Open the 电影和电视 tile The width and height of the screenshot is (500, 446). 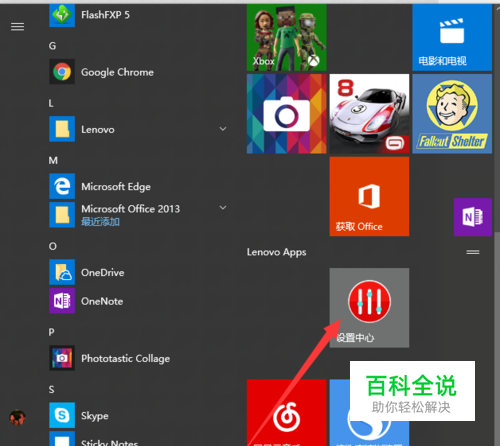(x=452, y=37)
